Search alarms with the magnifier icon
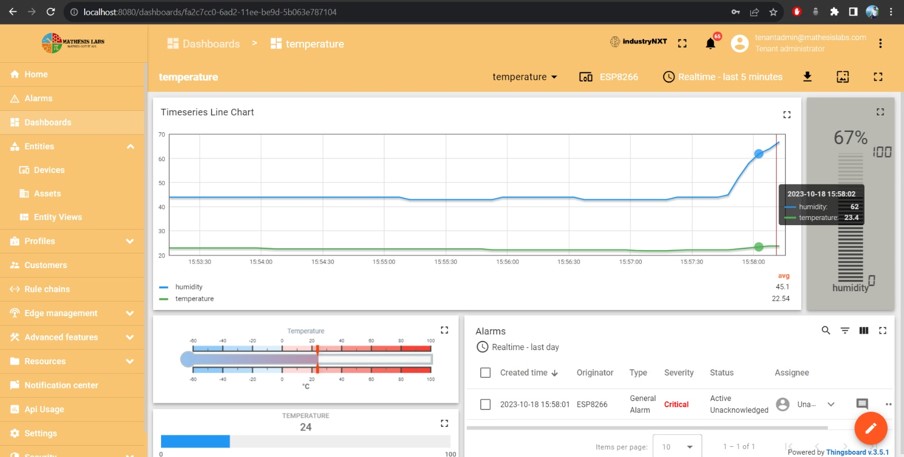The image size is (904, 457). pyautogui.click(x=825, y=331)
